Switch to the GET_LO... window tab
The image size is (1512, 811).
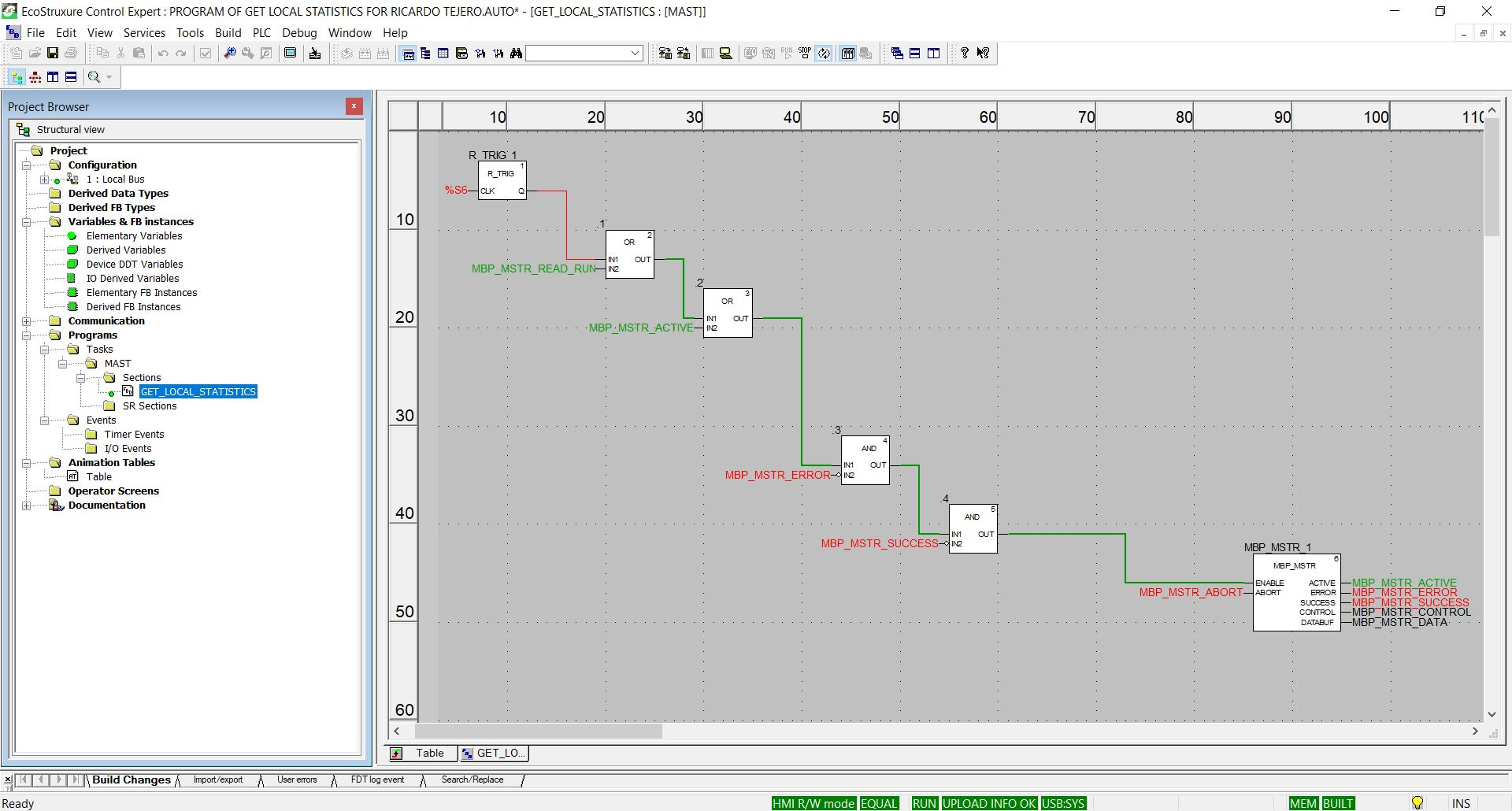494,754
